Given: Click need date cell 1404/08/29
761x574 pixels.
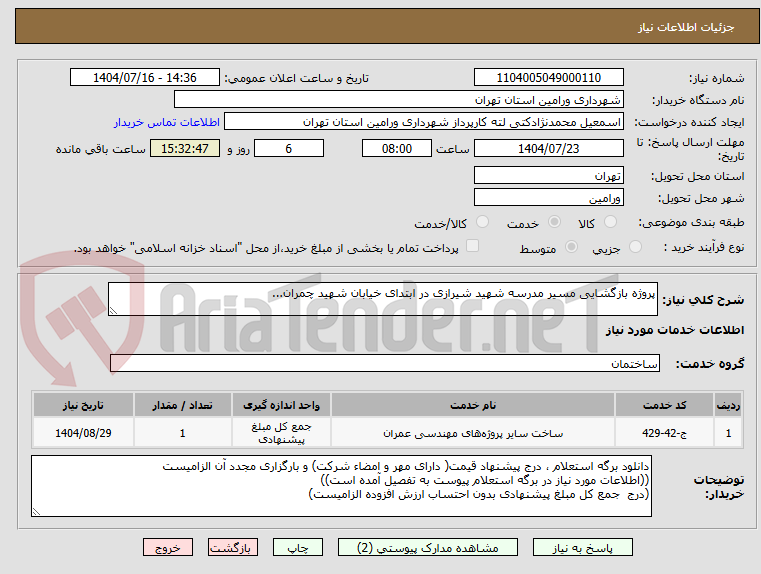Looking at the screenshot, I should [x=83, y=433].
